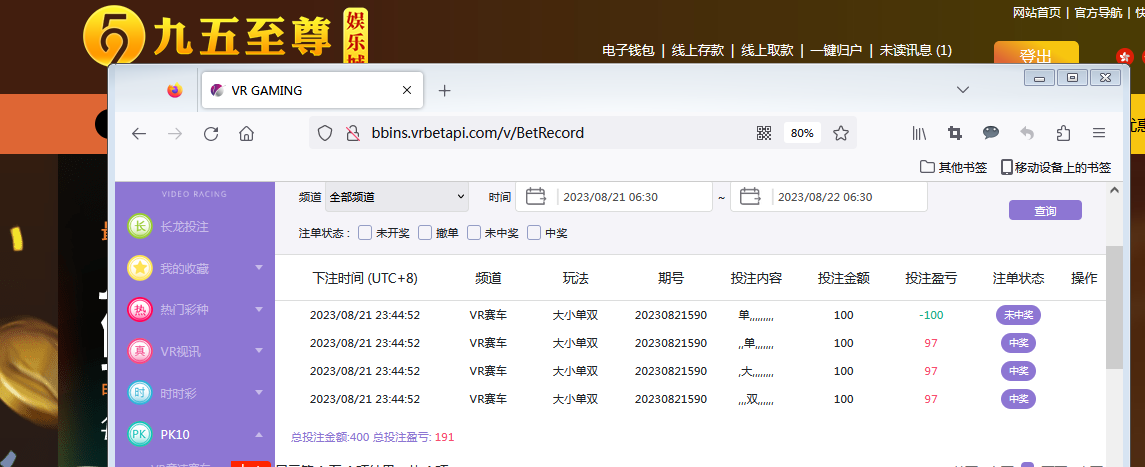Click the green 长 icon in sidebar
The image size is (1145, 467).
(x=139, y=226)
